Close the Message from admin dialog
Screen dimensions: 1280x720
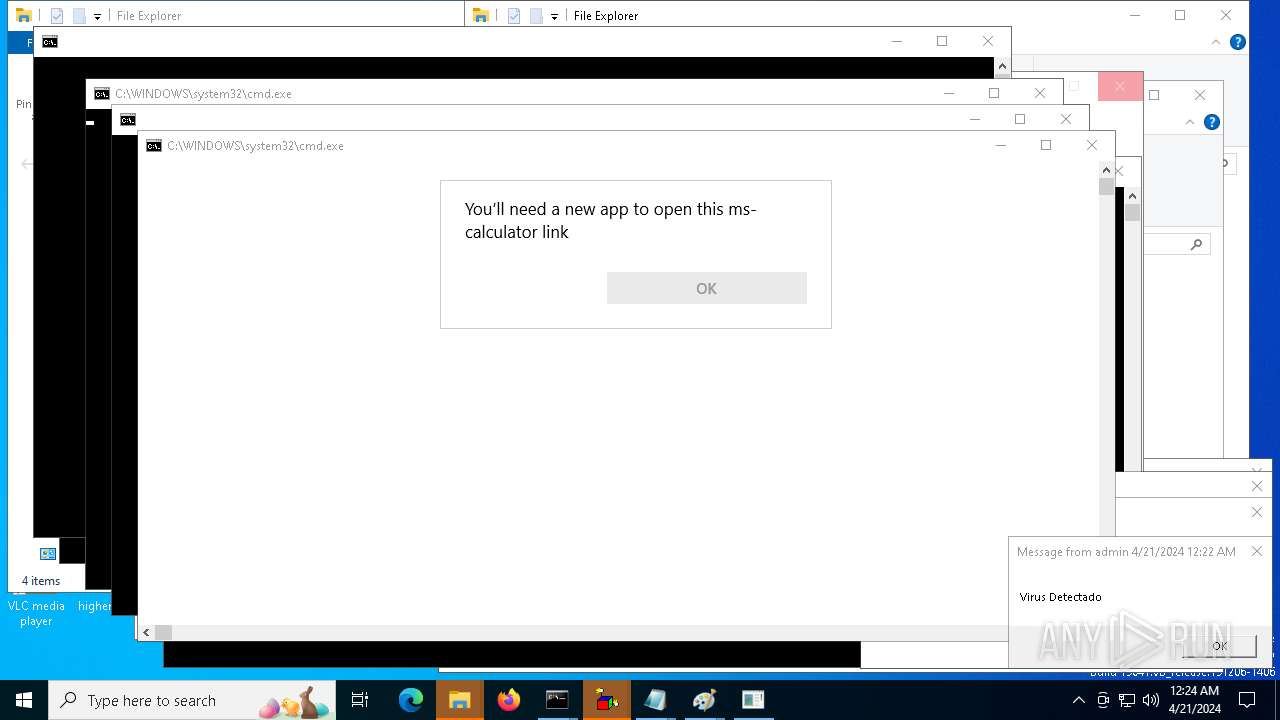[1257, 551]
